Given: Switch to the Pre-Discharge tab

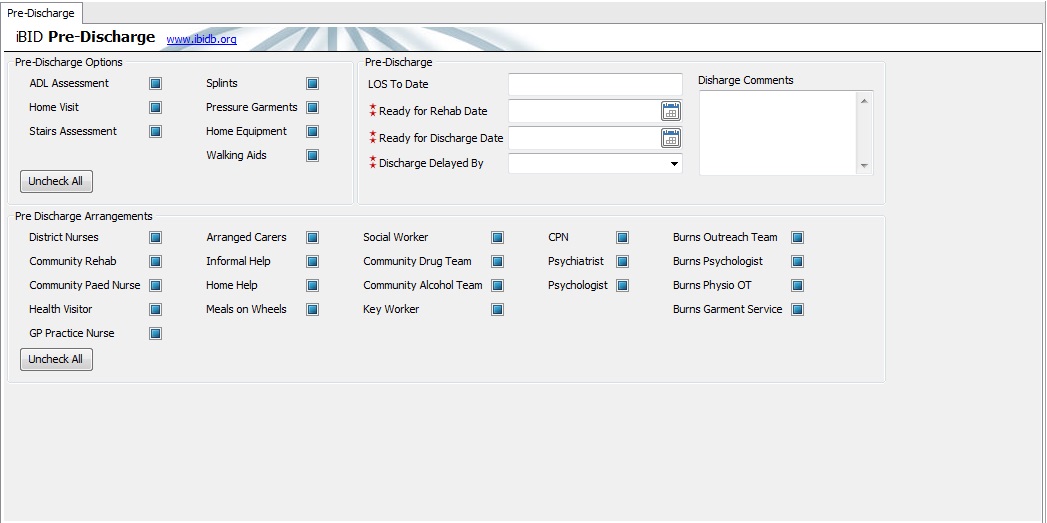Looking at the screenshot, I should tap(41, 13).
